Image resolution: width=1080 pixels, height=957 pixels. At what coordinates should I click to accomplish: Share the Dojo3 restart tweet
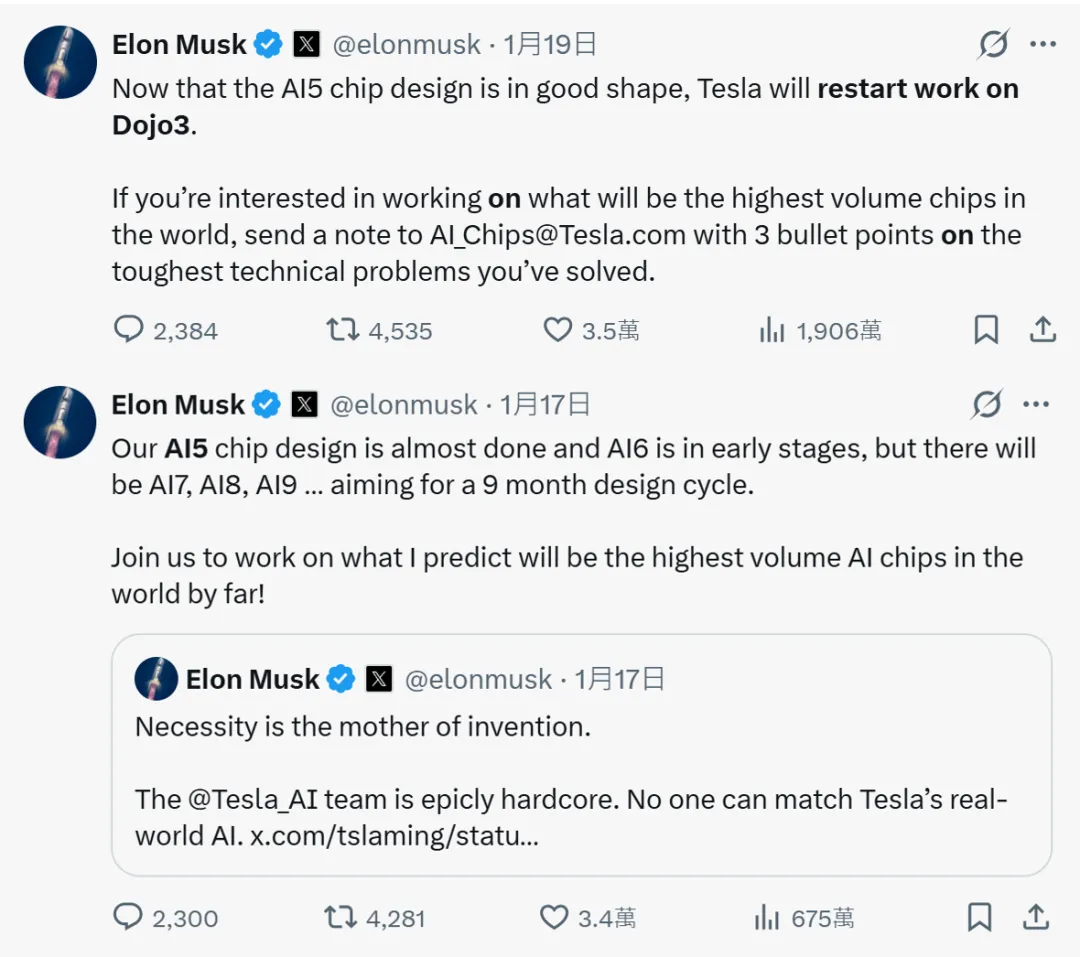pos(1042,330)
